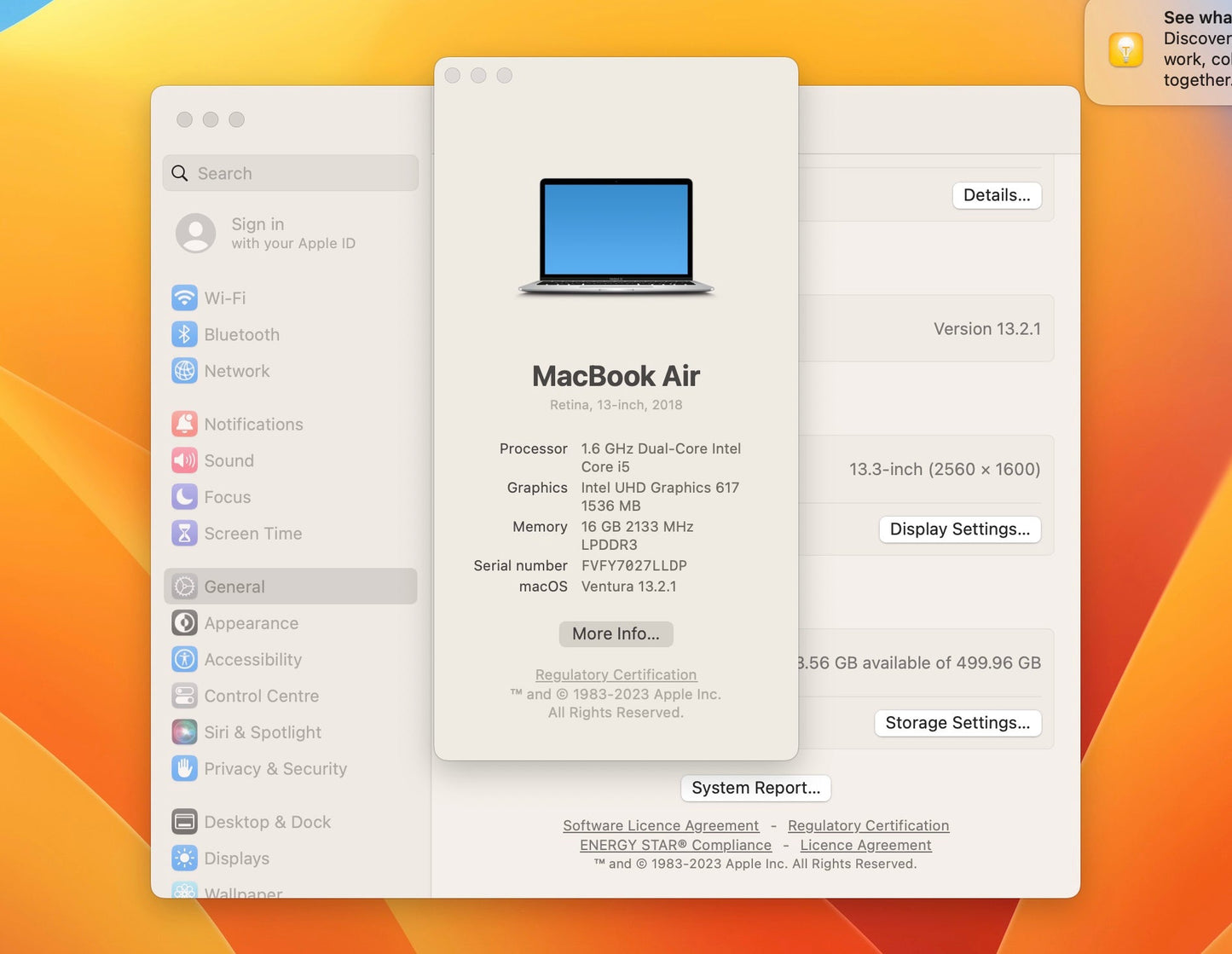Minimize the About This Mac window
Viewport: 1232px width, 954px height.
click(x=479, y=76)
